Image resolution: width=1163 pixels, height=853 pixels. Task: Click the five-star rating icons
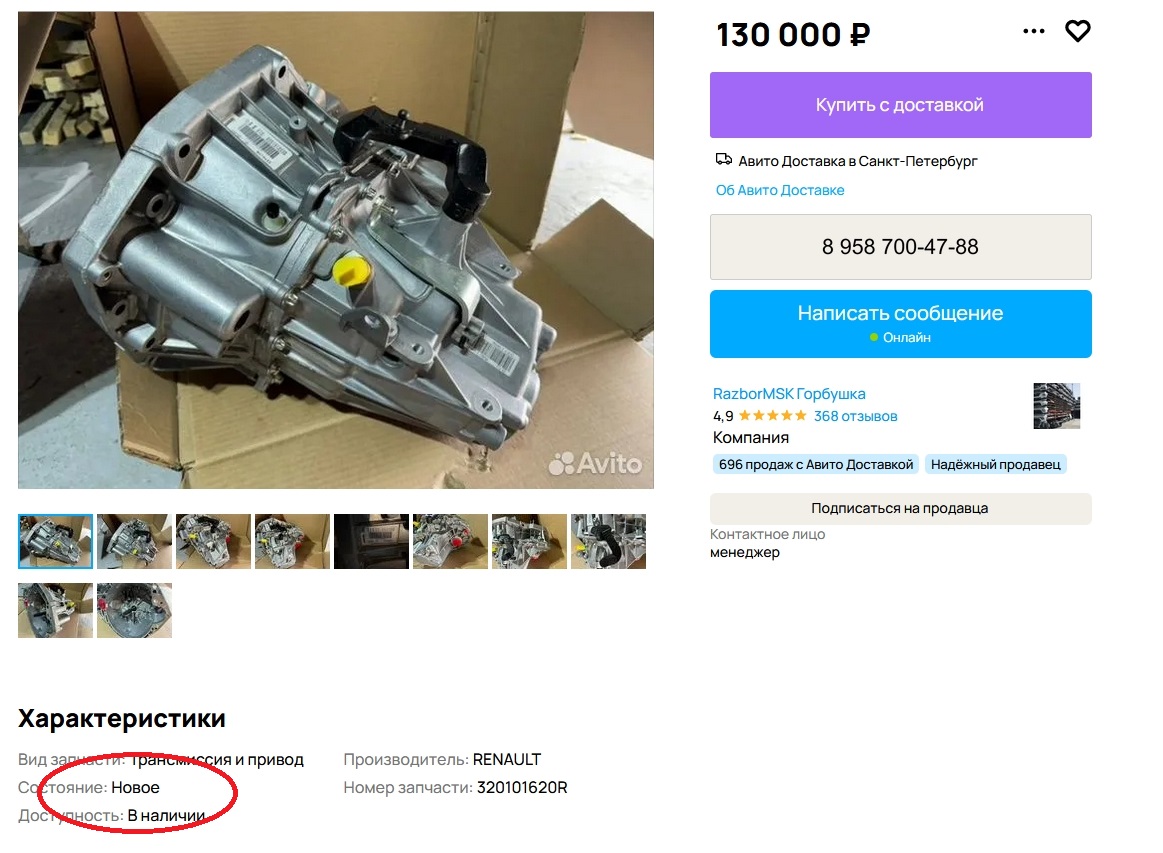pos(772,415)
